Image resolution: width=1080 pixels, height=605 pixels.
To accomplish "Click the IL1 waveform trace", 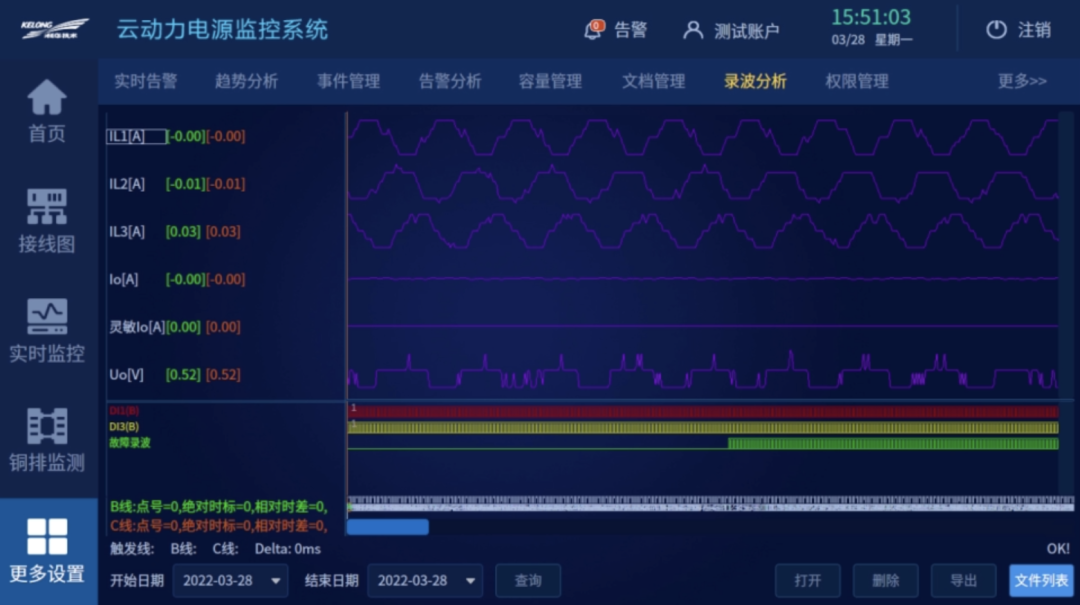I will 703,136.
